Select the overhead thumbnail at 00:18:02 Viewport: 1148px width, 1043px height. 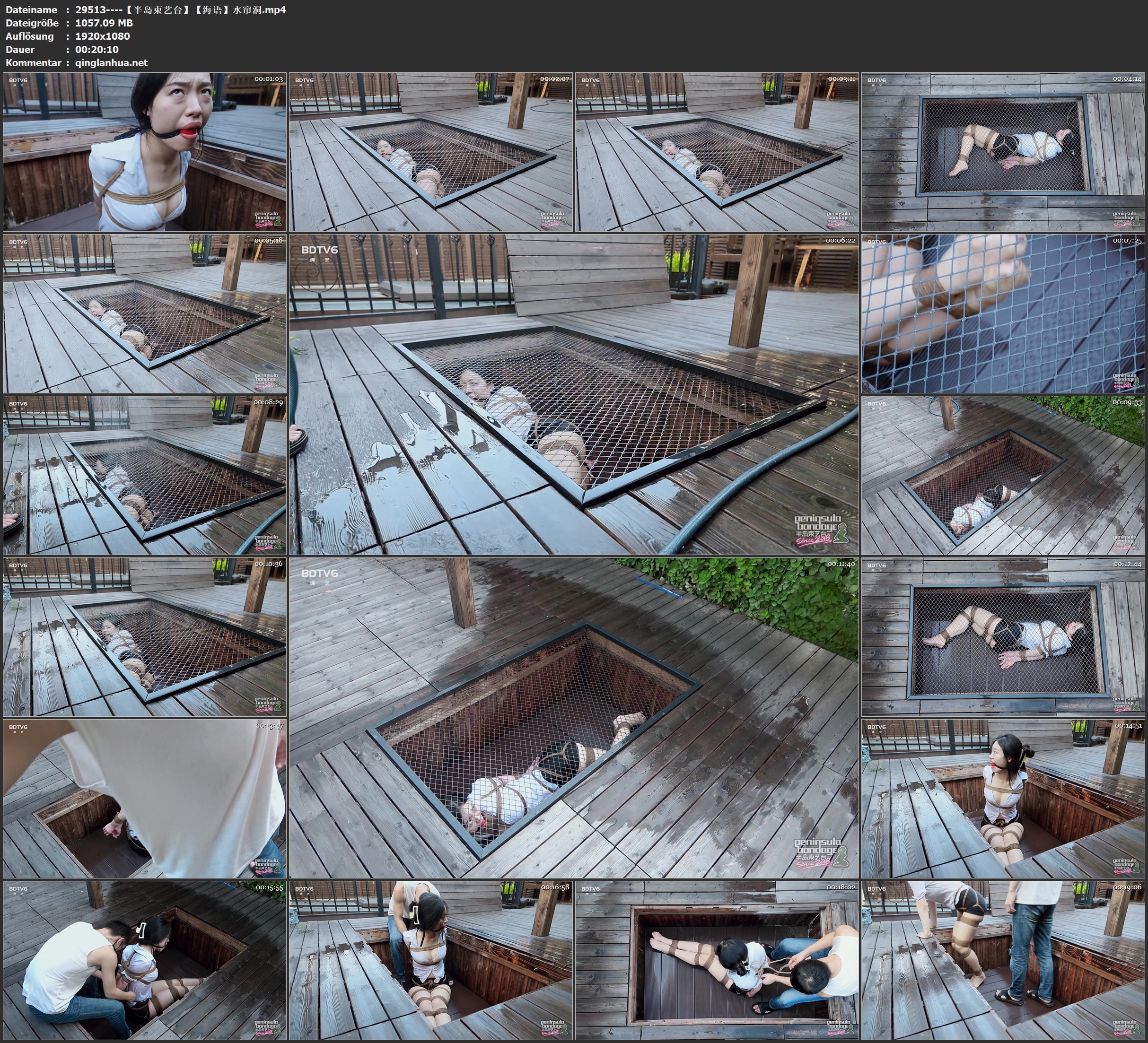click(717, 960)
